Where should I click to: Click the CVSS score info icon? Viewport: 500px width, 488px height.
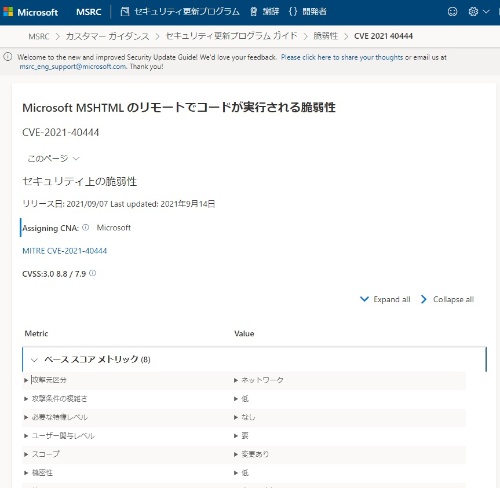[x=93, y=273]
